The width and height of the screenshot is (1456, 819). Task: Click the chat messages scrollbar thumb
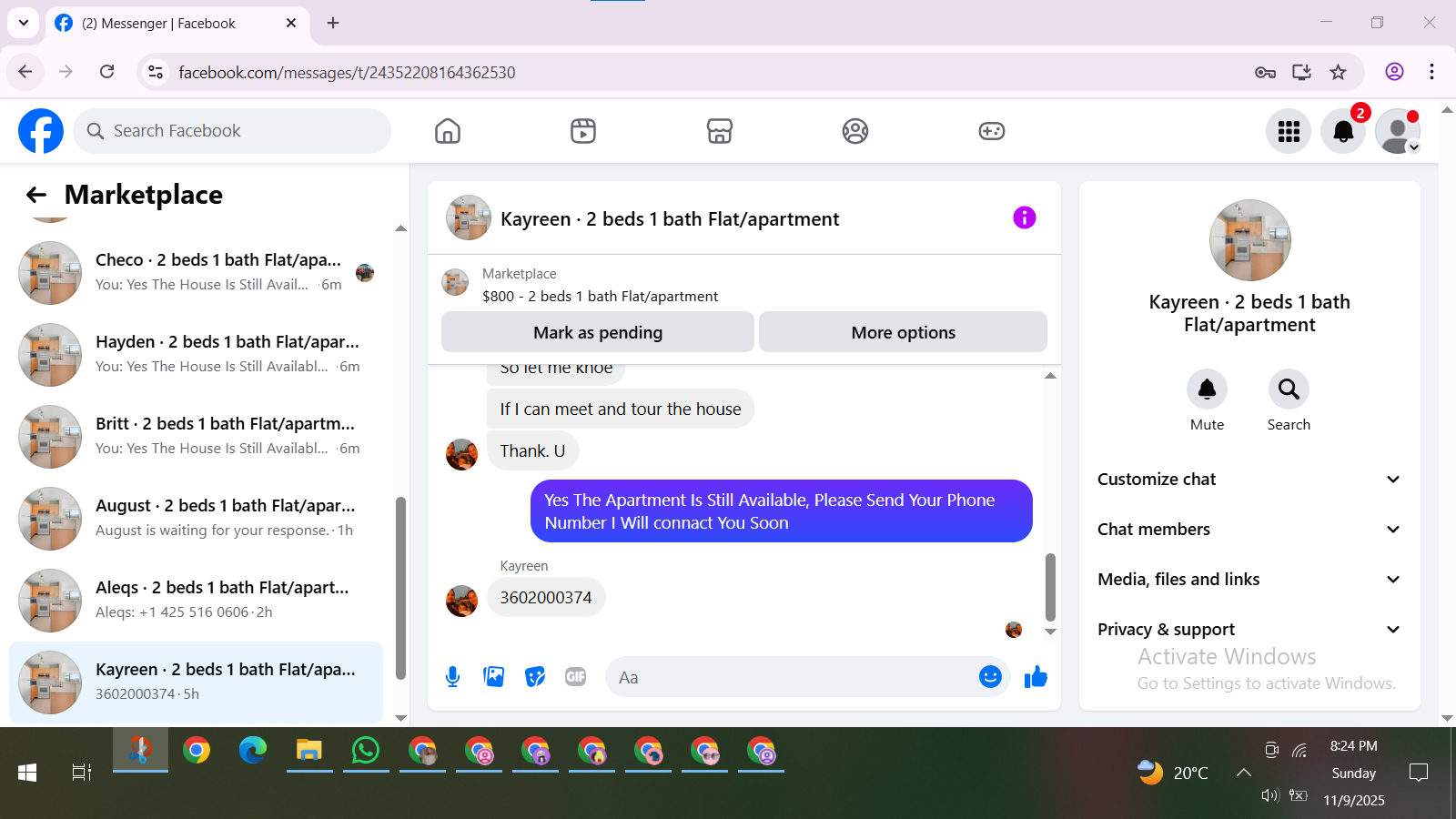[1050, 587]
